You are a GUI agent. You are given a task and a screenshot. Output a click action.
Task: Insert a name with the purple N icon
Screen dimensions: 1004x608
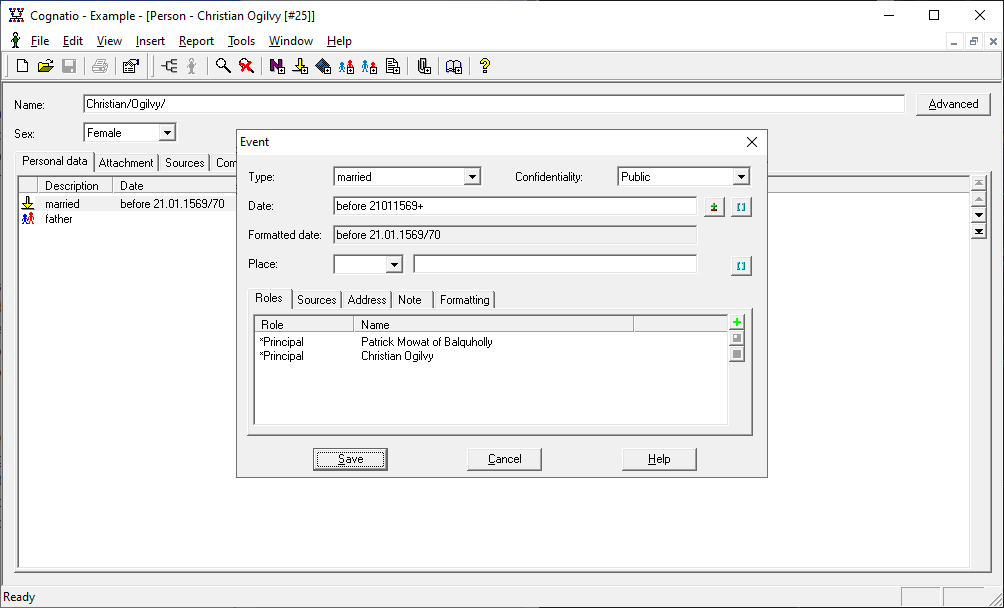coord(277,66)
